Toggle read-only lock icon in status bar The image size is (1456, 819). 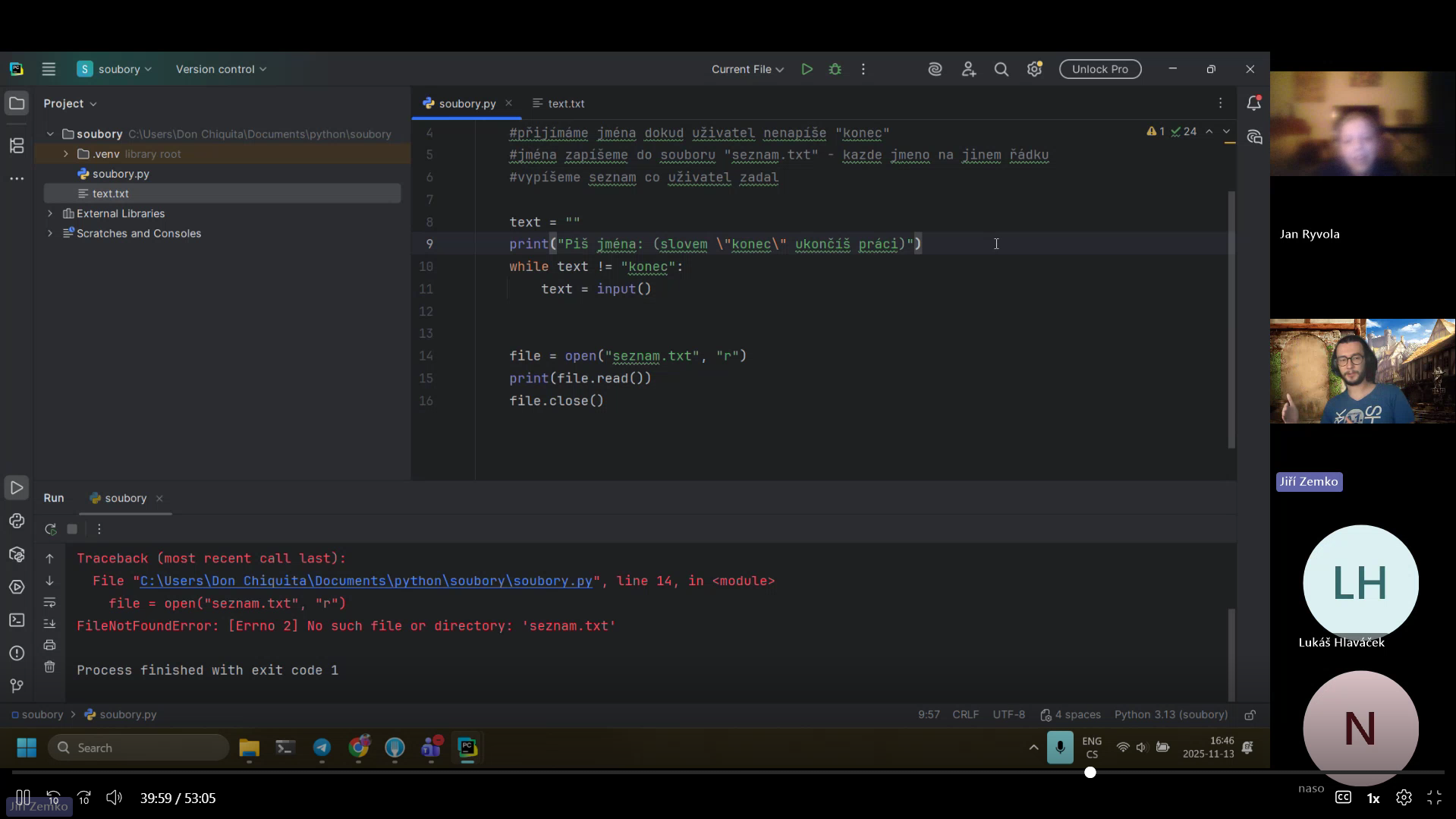pyautogui.click(x=1250, y=715)
